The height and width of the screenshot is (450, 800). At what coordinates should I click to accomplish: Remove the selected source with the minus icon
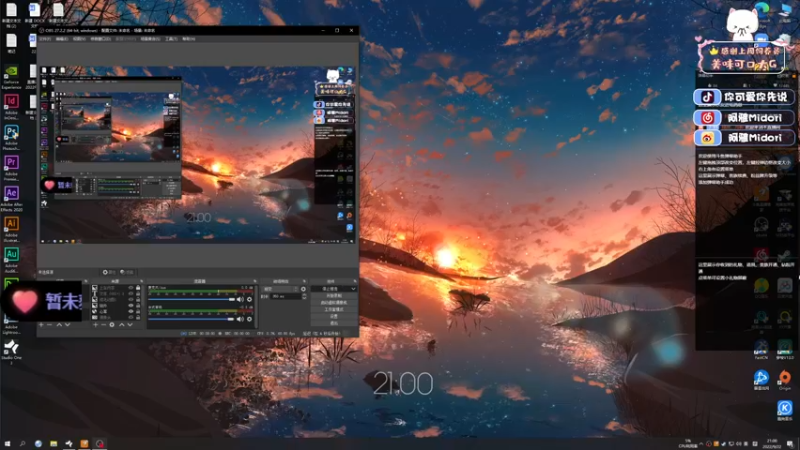pos(104,324)
